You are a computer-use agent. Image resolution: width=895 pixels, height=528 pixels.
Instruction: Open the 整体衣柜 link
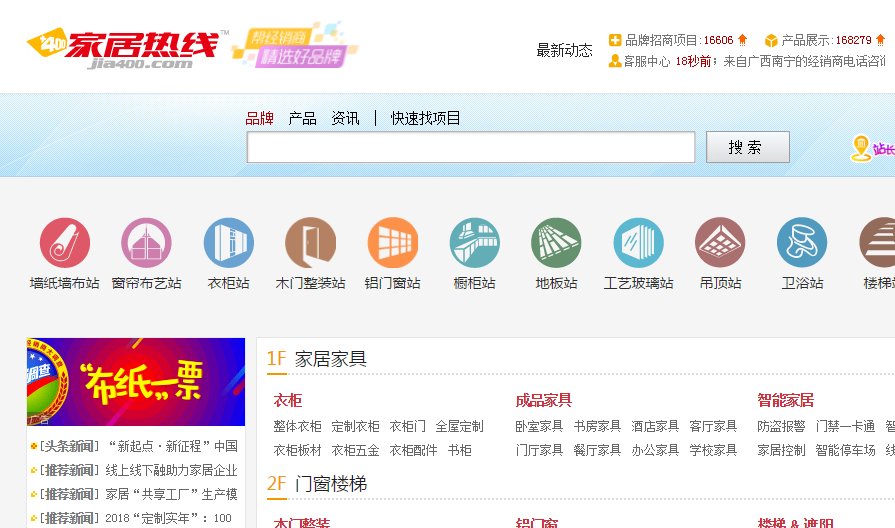[297, 426]
